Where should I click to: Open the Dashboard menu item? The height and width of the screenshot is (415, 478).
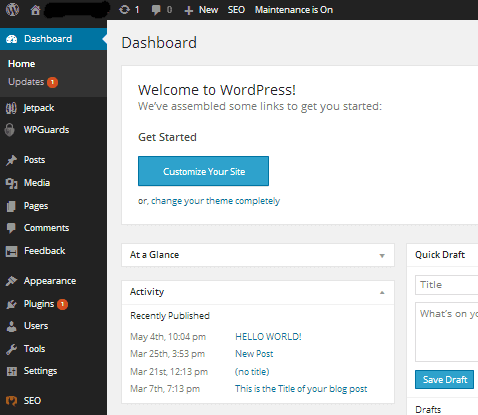click(x=53, y=39)
